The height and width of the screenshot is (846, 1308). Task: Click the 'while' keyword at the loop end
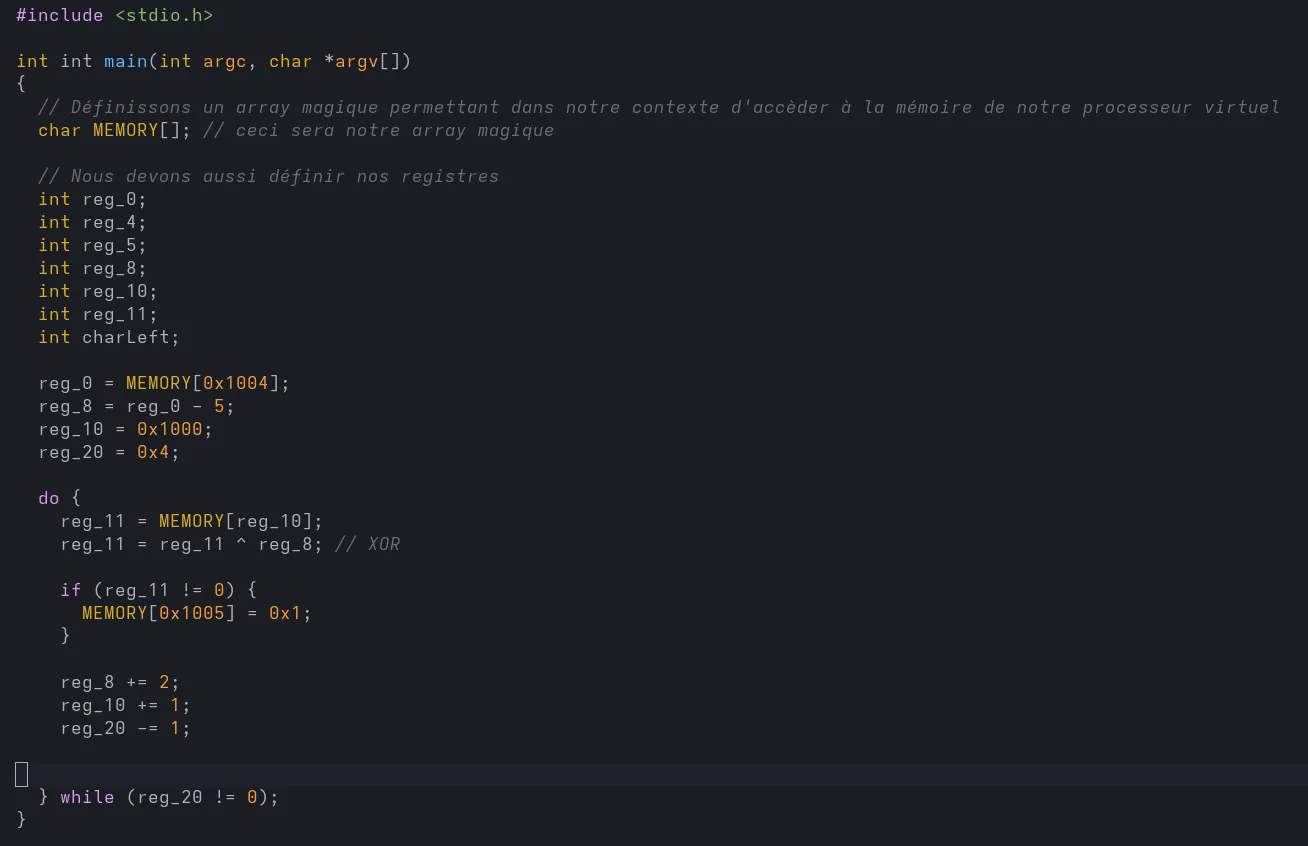pyautogui.click(x=87, y=797)
